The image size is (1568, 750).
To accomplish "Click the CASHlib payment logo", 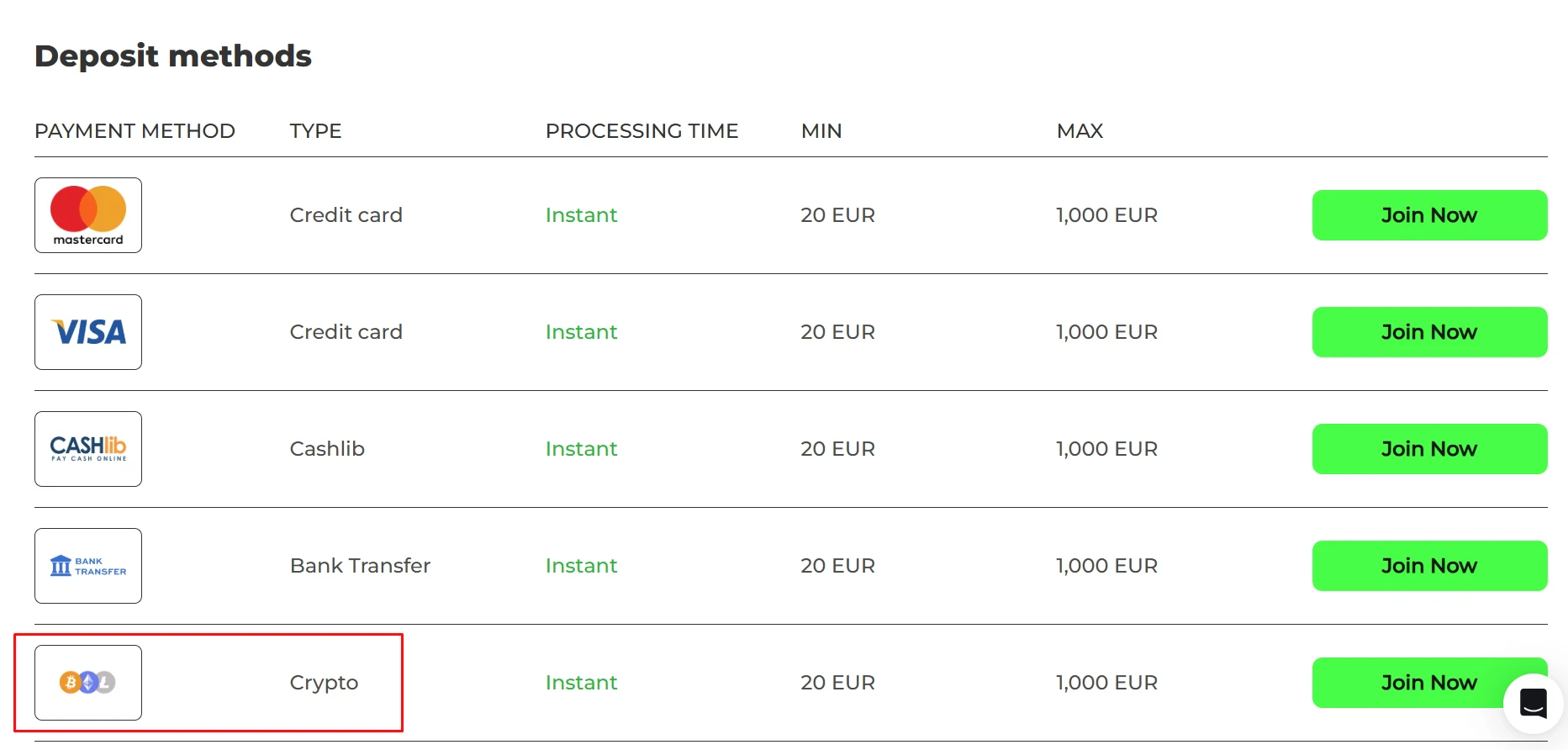I will (88, 449).
